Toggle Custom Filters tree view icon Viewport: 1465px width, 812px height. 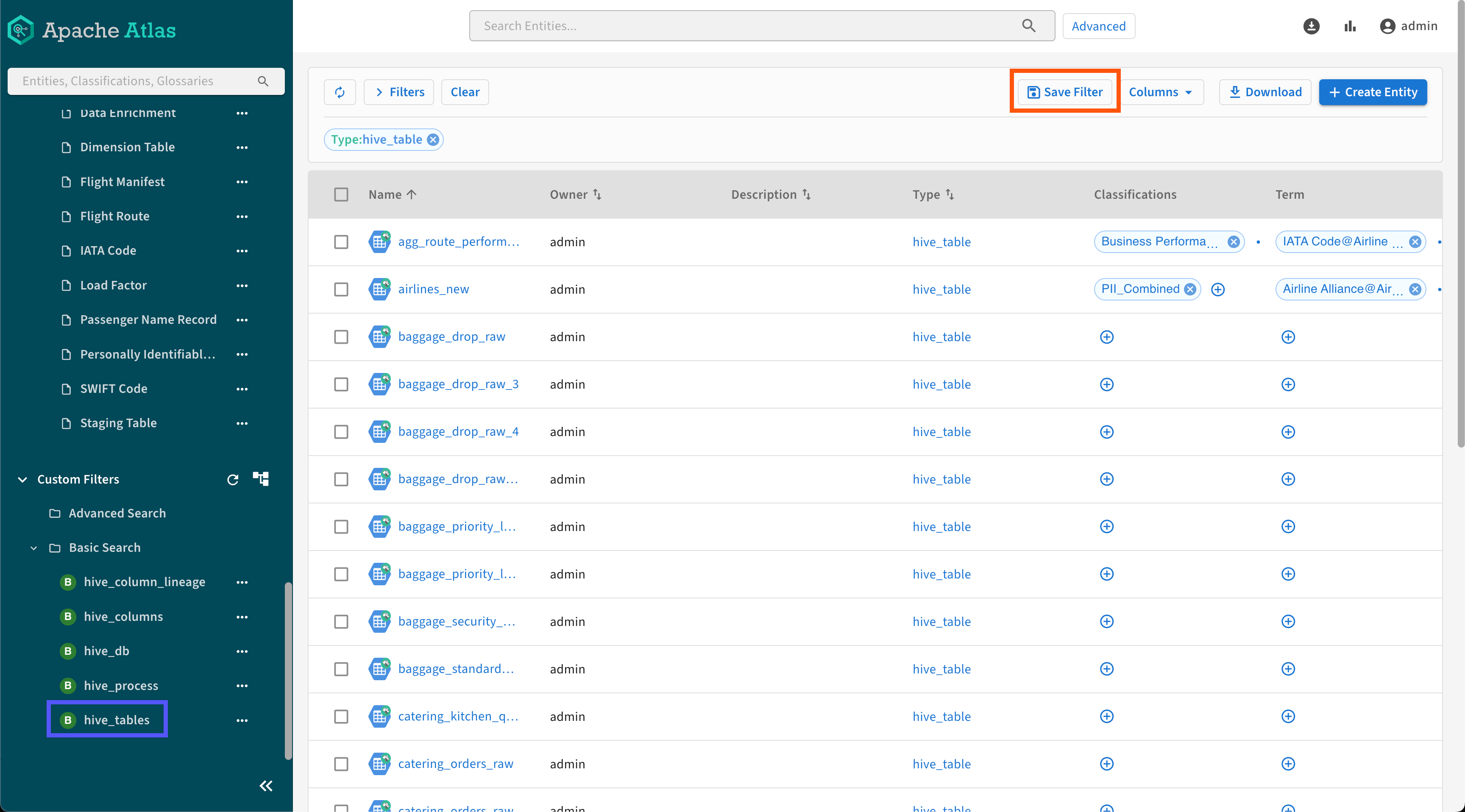pos(261,479)
